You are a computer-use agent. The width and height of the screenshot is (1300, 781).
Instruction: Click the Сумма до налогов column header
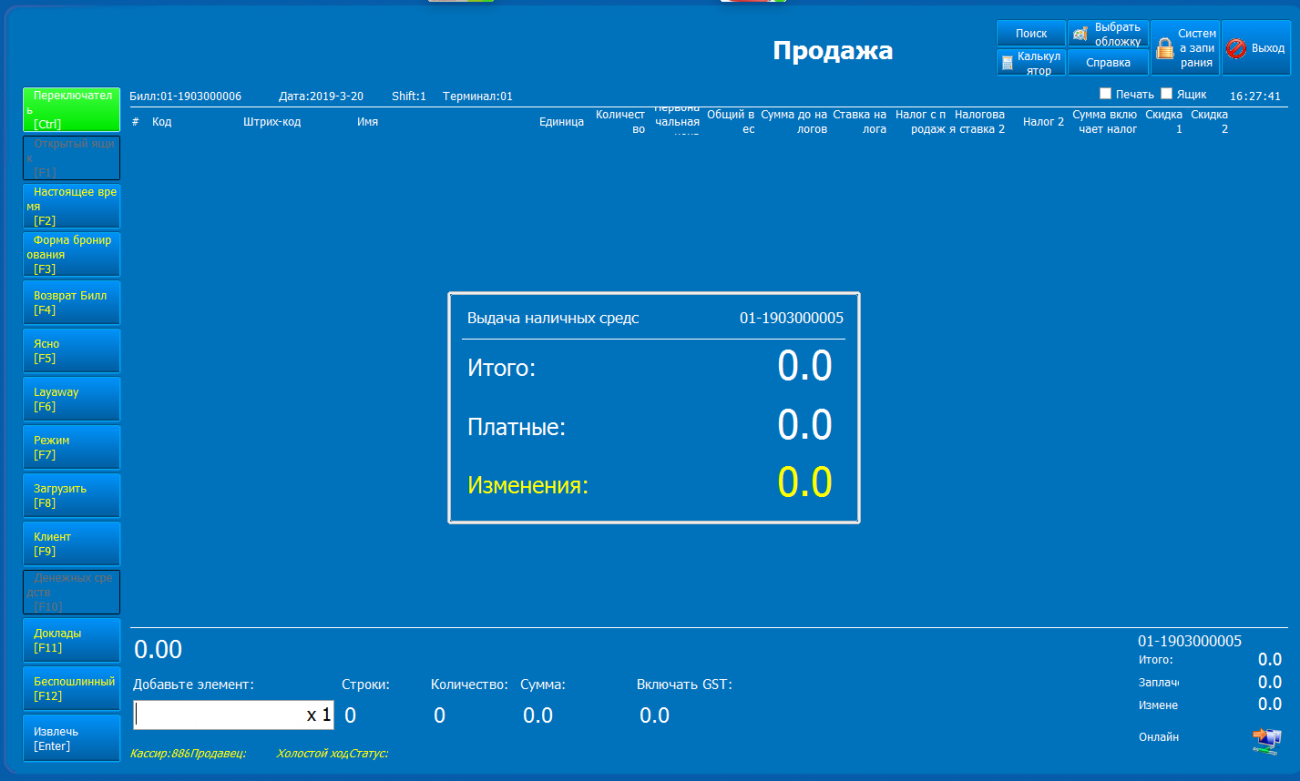pyautogui.click(x=794, y=122)
